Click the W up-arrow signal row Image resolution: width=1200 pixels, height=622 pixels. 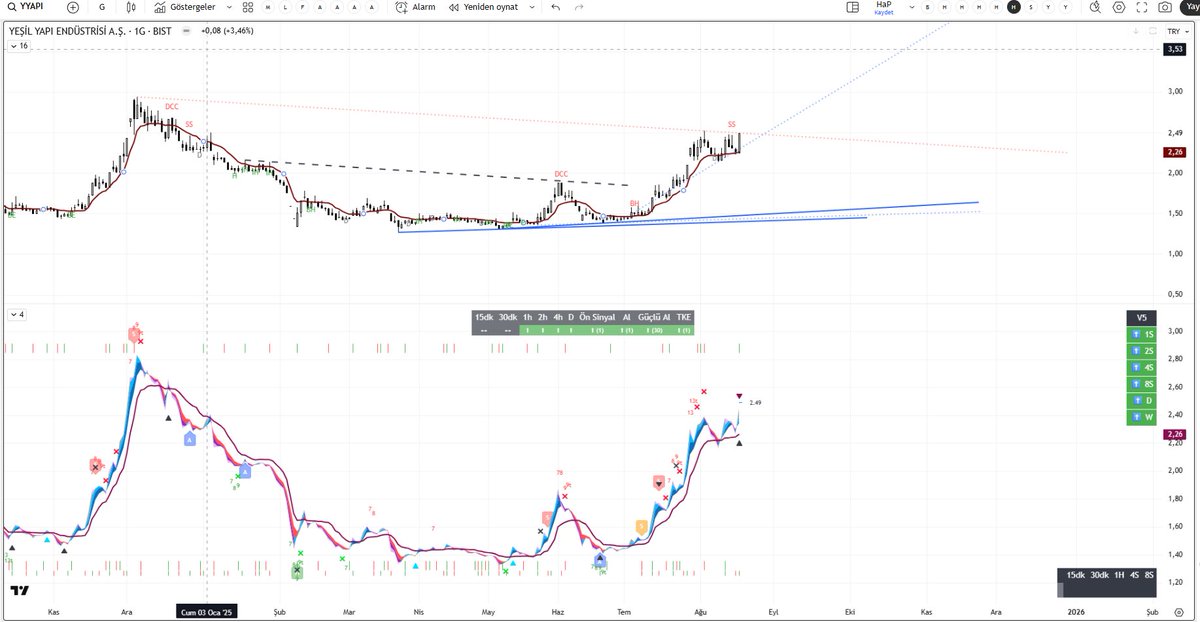(x=1141, y=416)
